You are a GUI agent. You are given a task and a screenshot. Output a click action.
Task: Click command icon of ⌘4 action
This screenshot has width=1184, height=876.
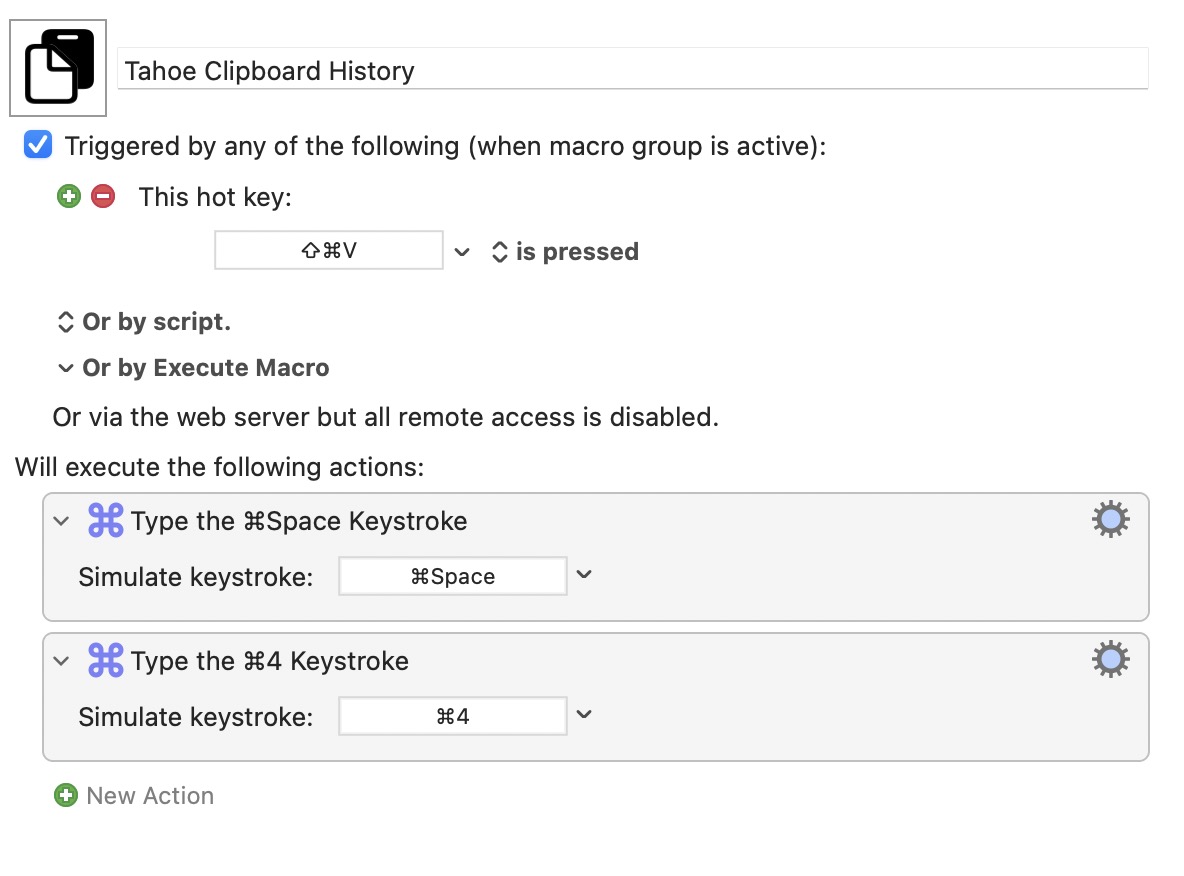tap(105, 661)
